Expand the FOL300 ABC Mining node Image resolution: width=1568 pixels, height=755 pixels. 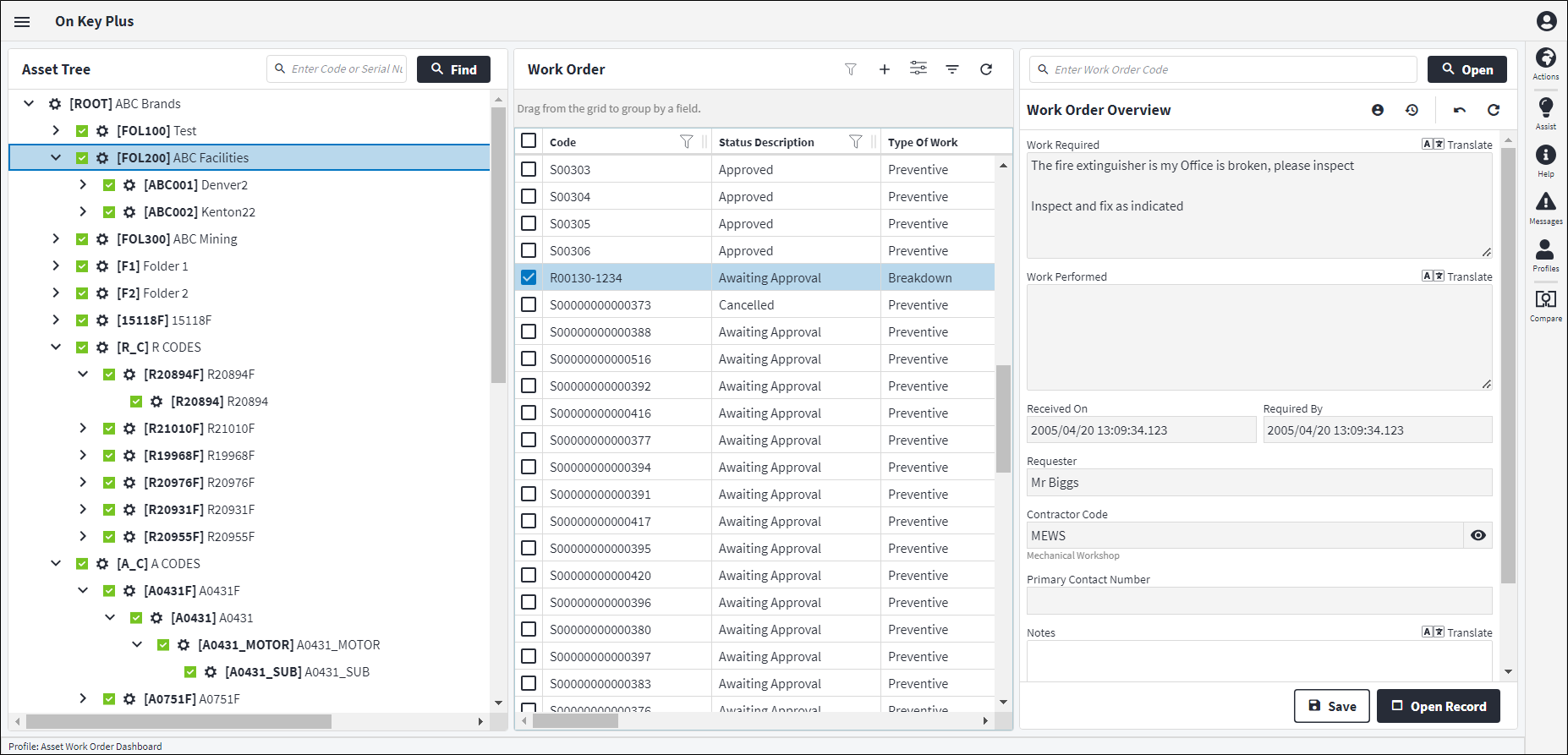pos(56,239)
